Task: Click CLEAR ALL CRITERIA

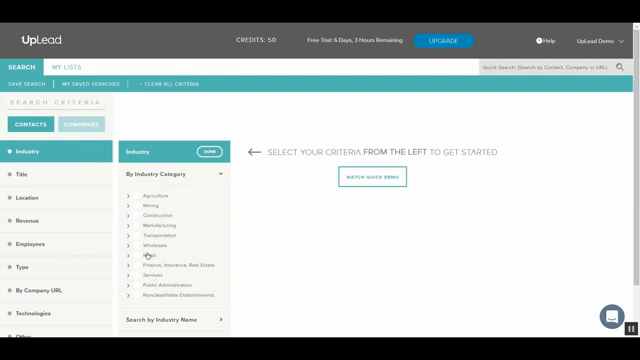Action: (x=169, y=84)
